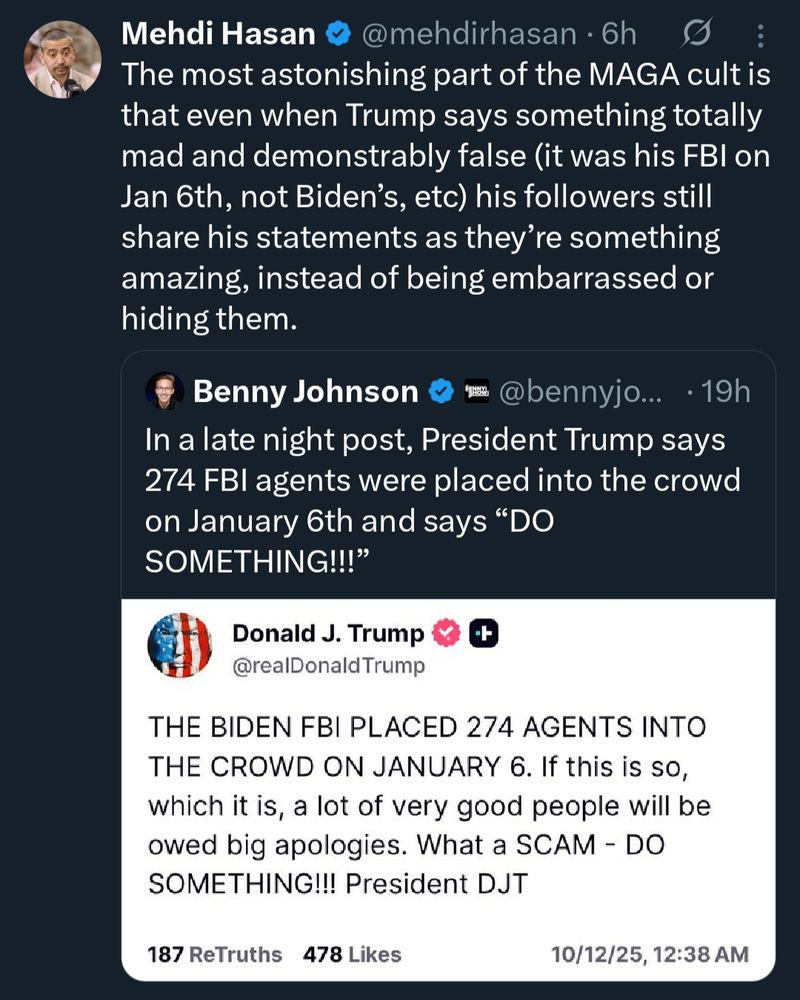Screen dimensions: 800x1000
Task: Click the black plus badge beside Trump's name
Action: click(x=482, y=633)
